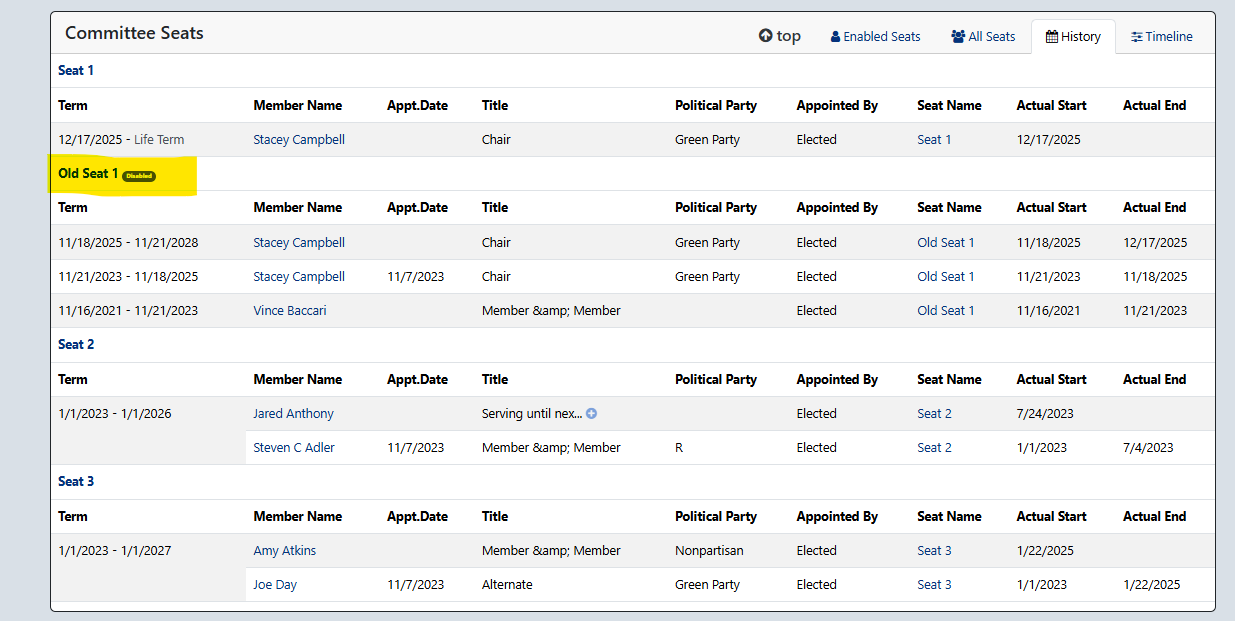This screenshot has height=621, width=1235.
Task: Click the term '11/16/2021 - 11/21/2023'
Action: (128, 311)
